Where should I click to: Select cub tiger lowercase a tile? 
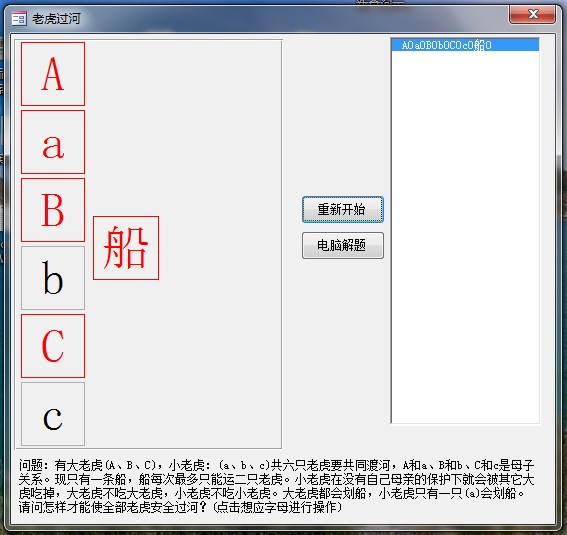(53, 142)
